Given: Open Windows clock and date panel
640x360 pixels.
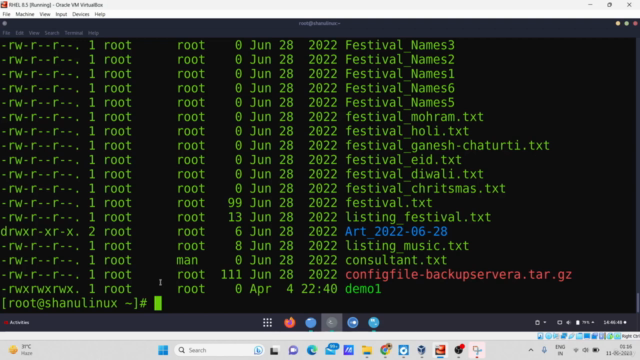Looking at the screenshot, I should point(619,350).
